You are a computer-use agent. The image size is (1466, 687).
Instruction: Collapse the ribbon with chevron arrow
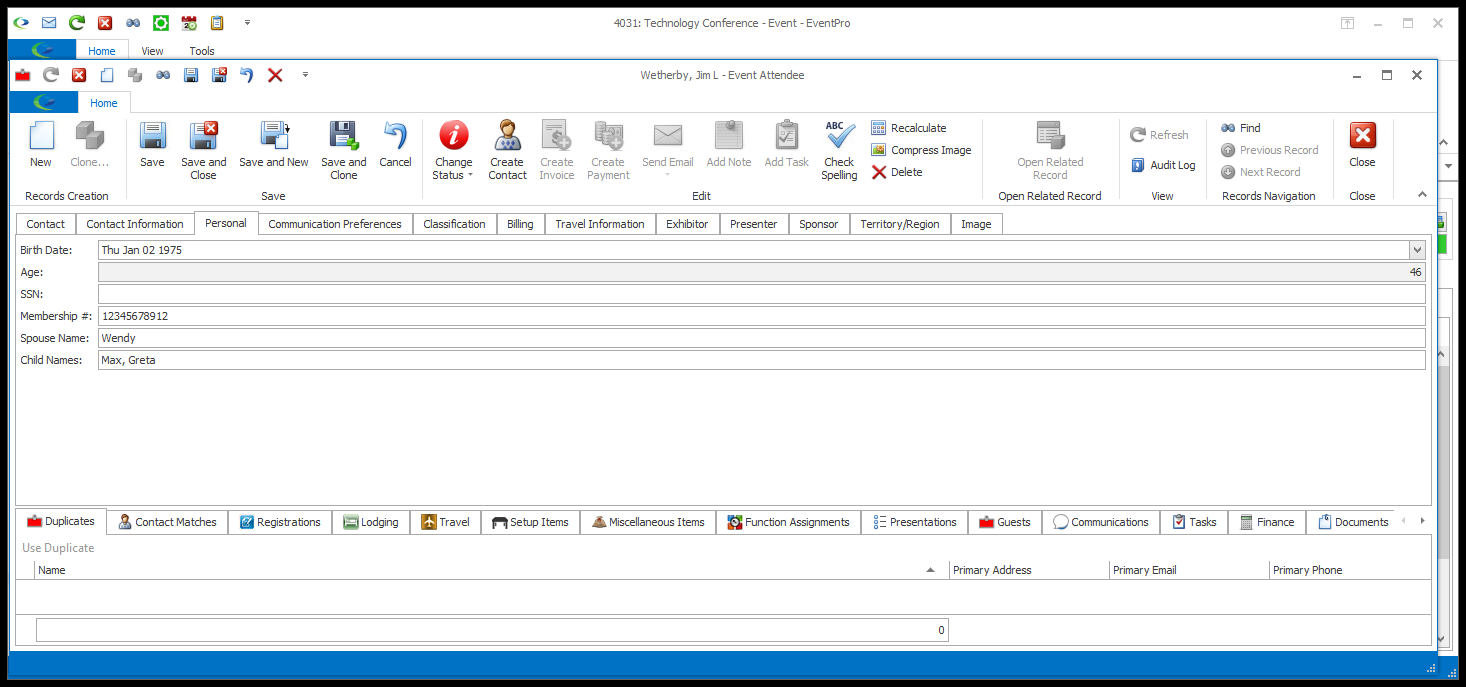(x=1423, y=194)
